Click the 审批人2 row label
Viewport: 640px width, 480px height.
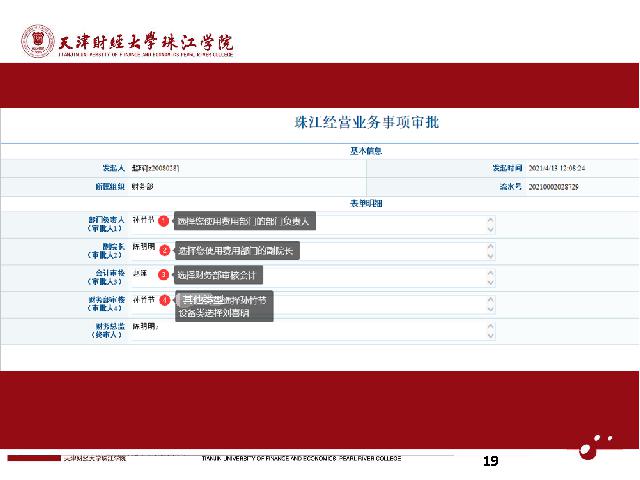point(106,251)
